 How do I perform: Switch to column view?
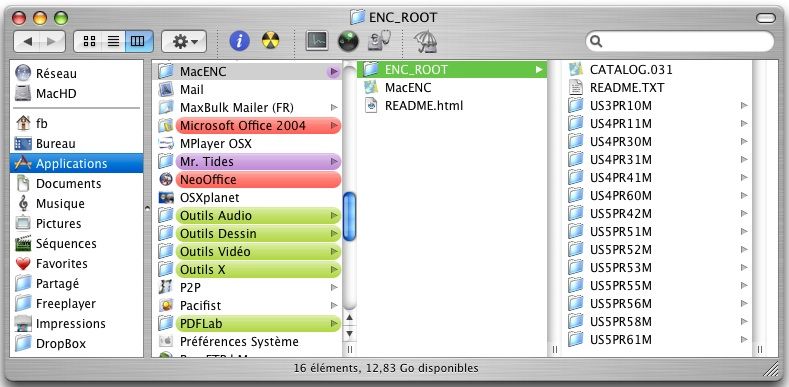(x=138, y=42)
